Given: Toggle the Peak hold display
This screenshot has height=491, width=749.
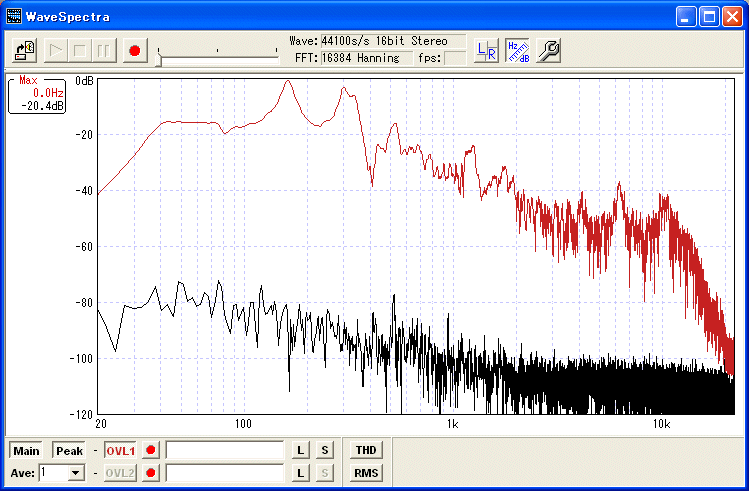Looking at the screenshot, I should point(69,451).
